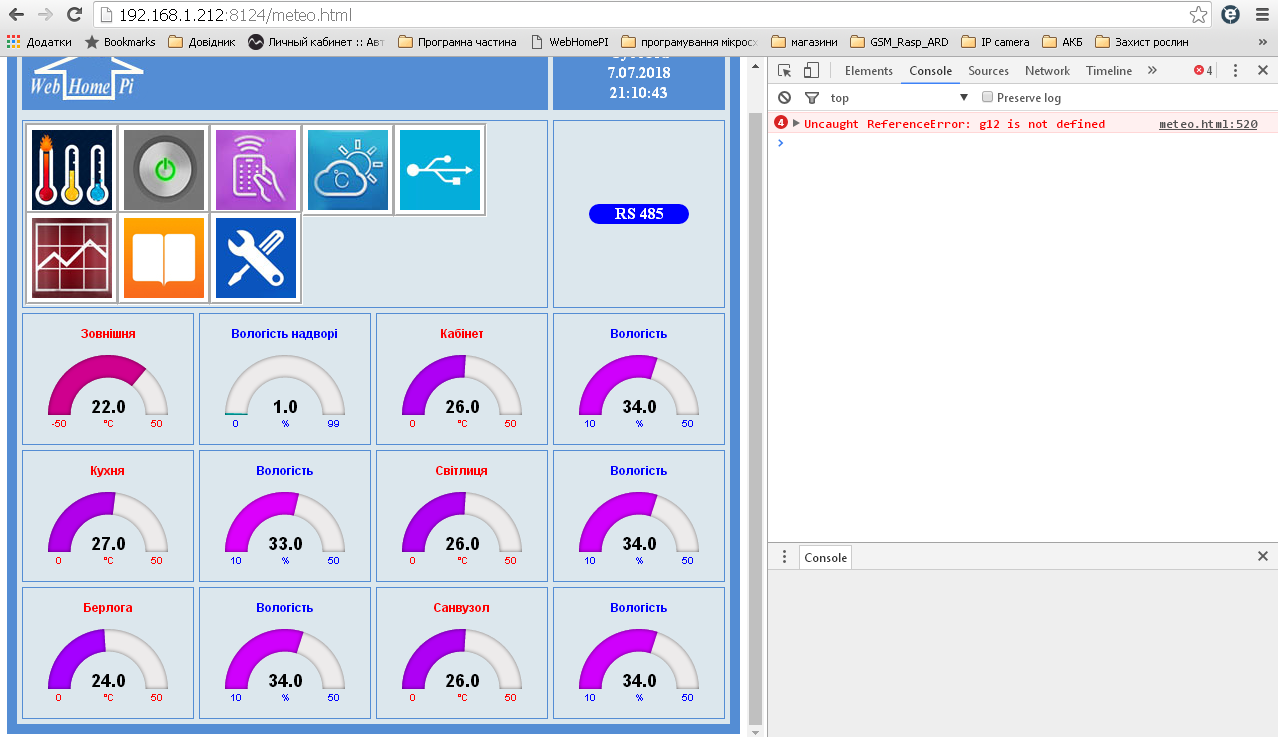Click the browser forward arrow

[45, 15]
